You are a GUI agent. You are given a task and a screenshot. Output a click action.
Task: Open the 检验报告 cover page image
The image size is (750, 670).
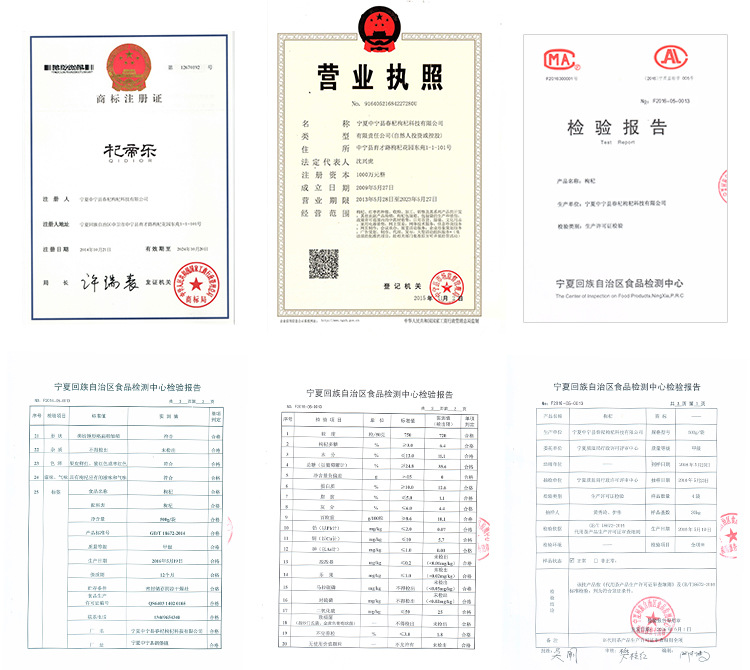pos(625,178)
